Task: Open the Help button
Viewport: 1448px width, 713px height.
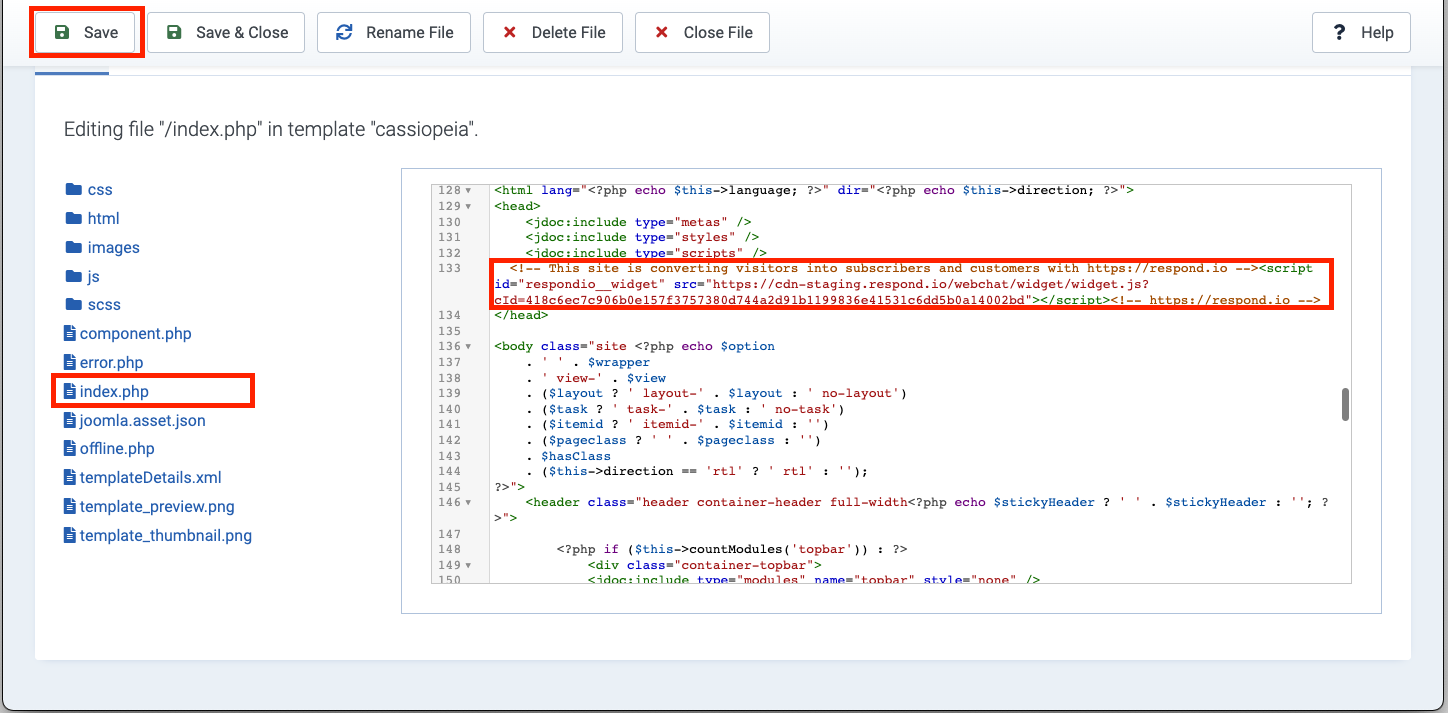Action: pyautogui.click(x=1361, y=33)
